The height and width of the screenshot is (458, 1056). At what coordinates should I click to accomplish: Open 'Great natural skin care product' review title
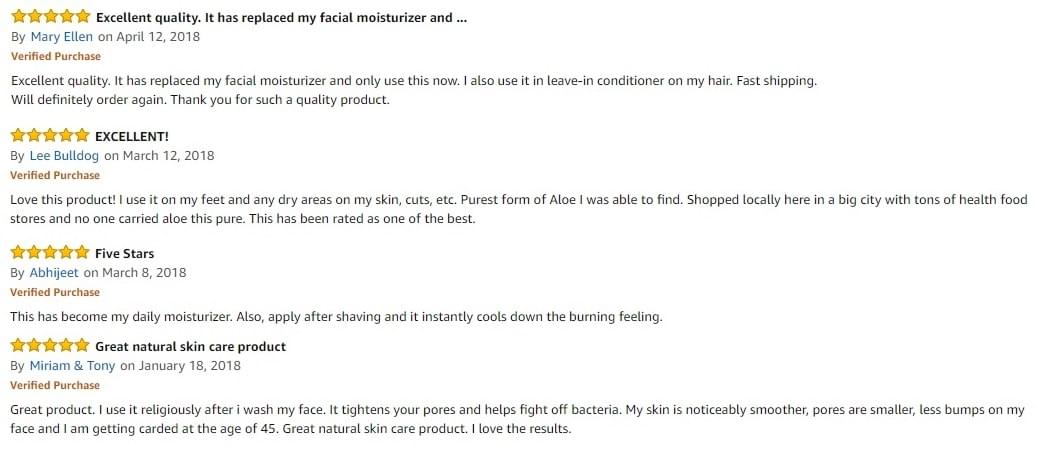coord(190,347)
